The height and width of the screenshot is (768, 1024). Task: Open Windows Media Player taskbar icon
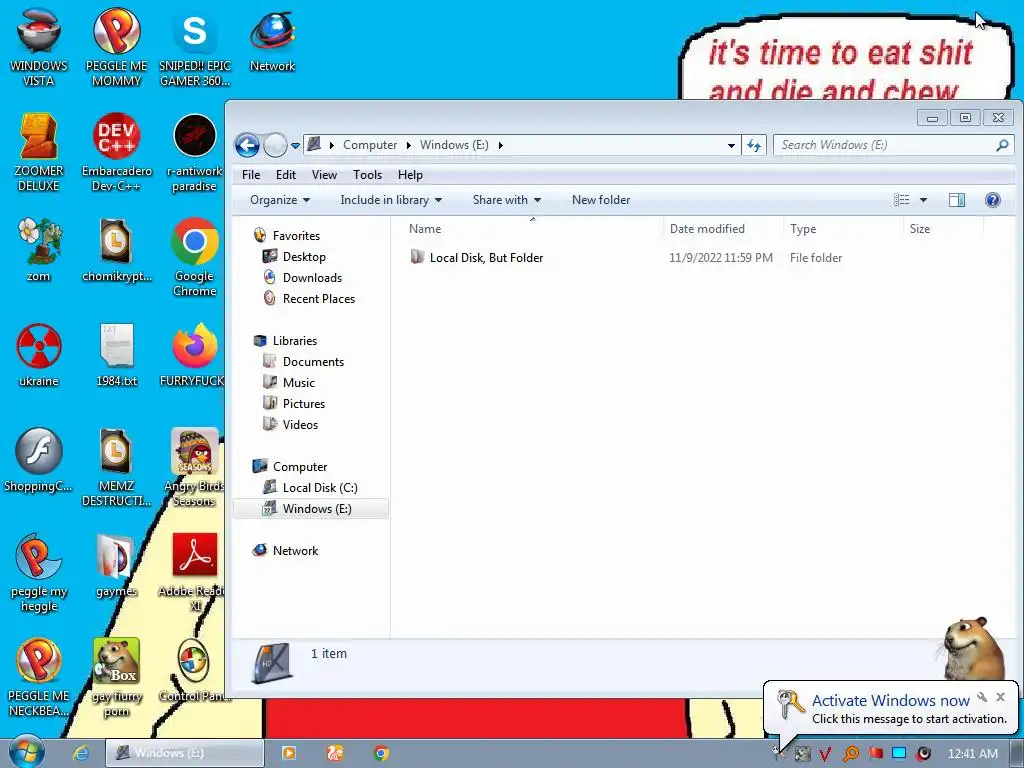pos(289,754)
